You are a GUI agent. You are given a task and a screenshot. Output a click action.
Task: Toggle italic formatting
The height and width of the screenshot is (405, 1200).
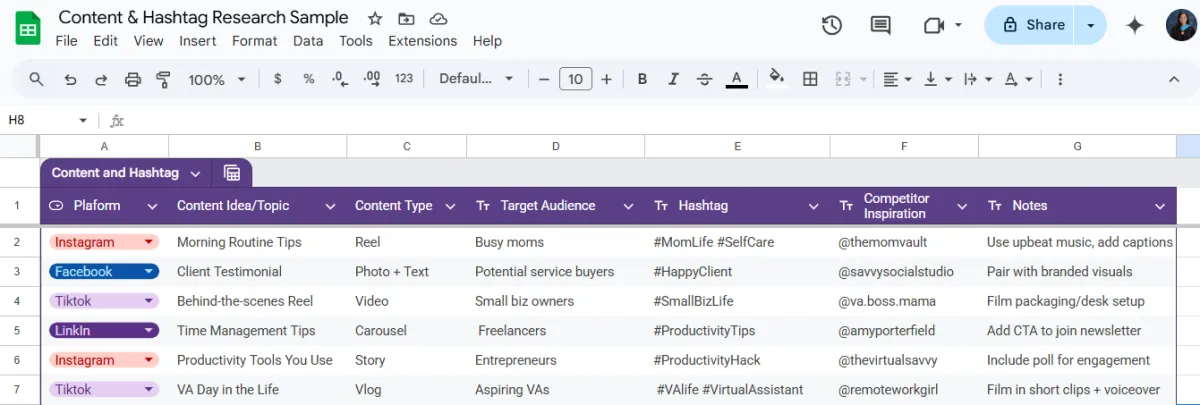[x=673, y=79]
